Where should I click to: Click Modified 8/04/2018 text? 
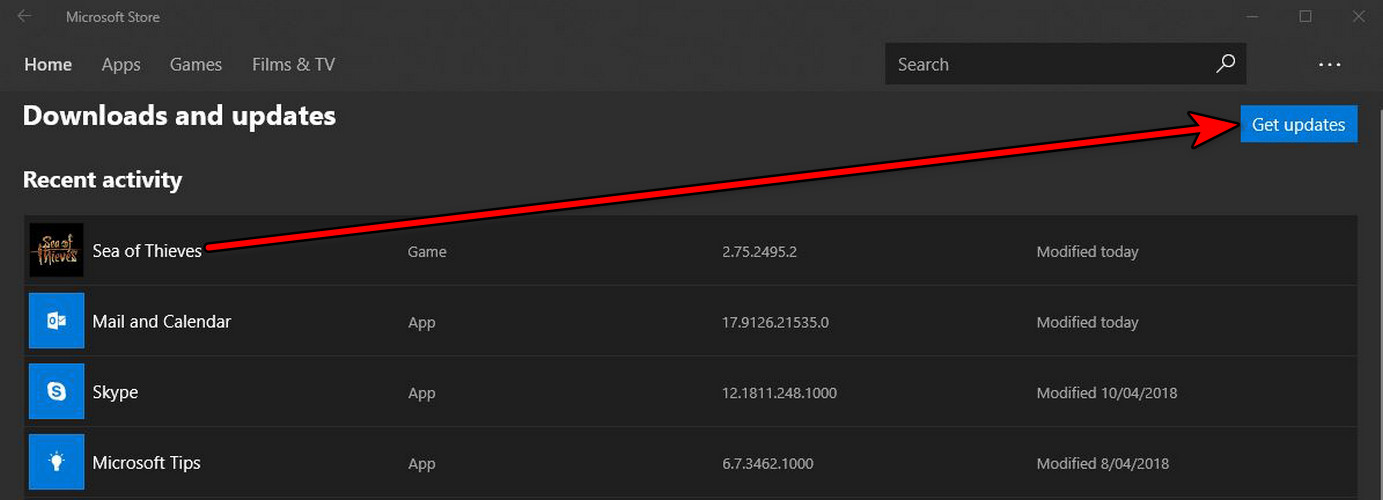(1103, 464)
